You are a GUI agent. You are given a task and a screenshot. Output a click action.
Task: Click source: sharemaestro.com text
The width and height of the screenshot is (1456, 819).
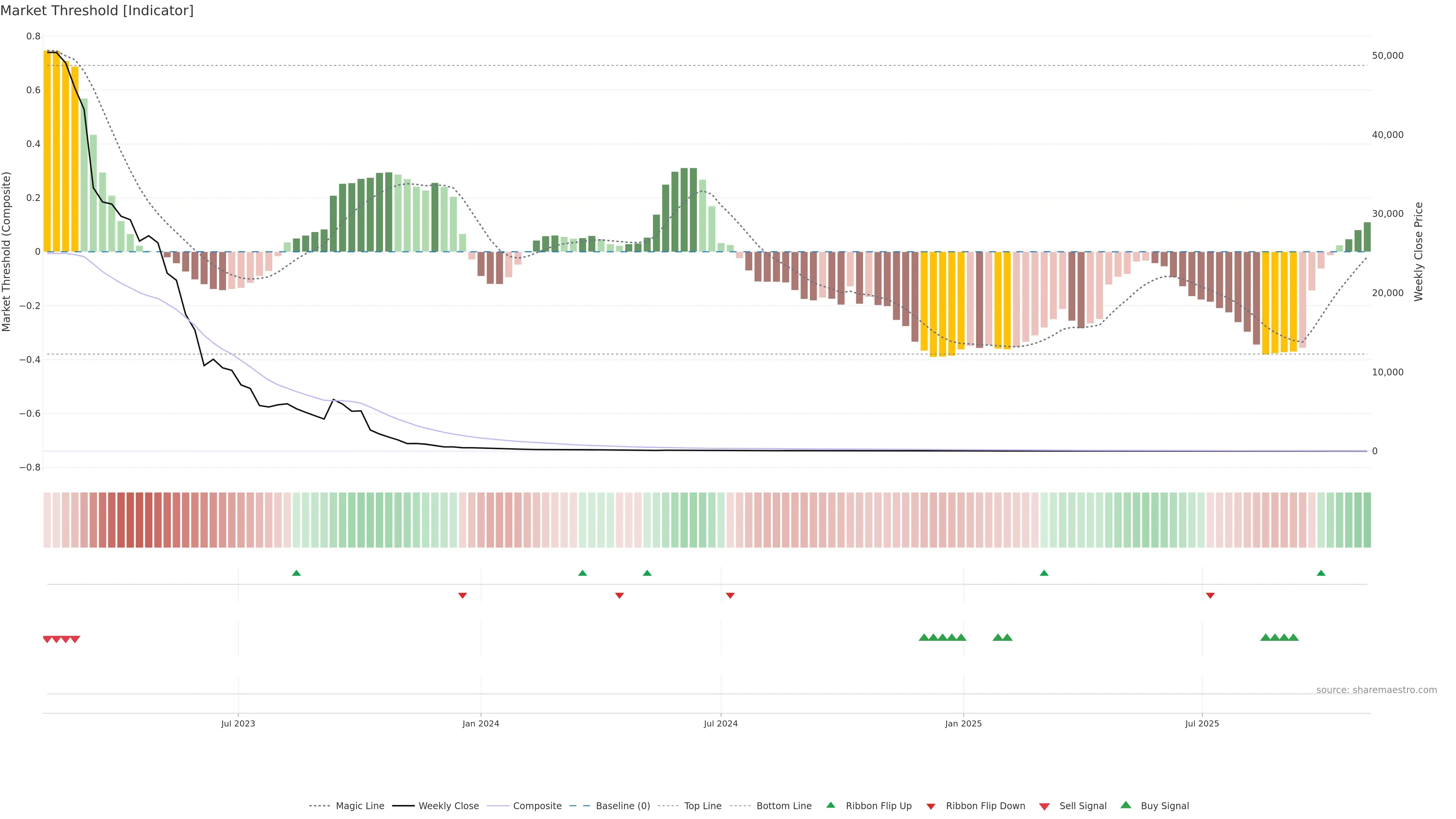[1376, 690]
